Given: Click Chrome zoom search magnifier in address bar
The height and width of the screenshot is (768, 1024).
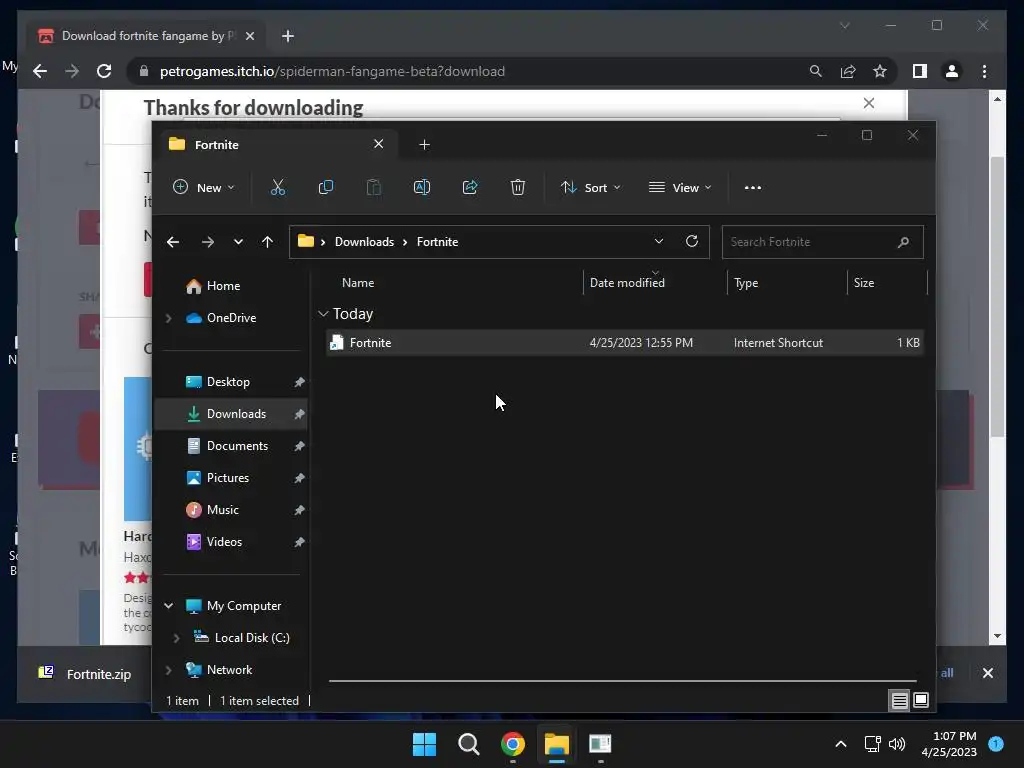Looking at the screenshot, I should coord(816,71).
